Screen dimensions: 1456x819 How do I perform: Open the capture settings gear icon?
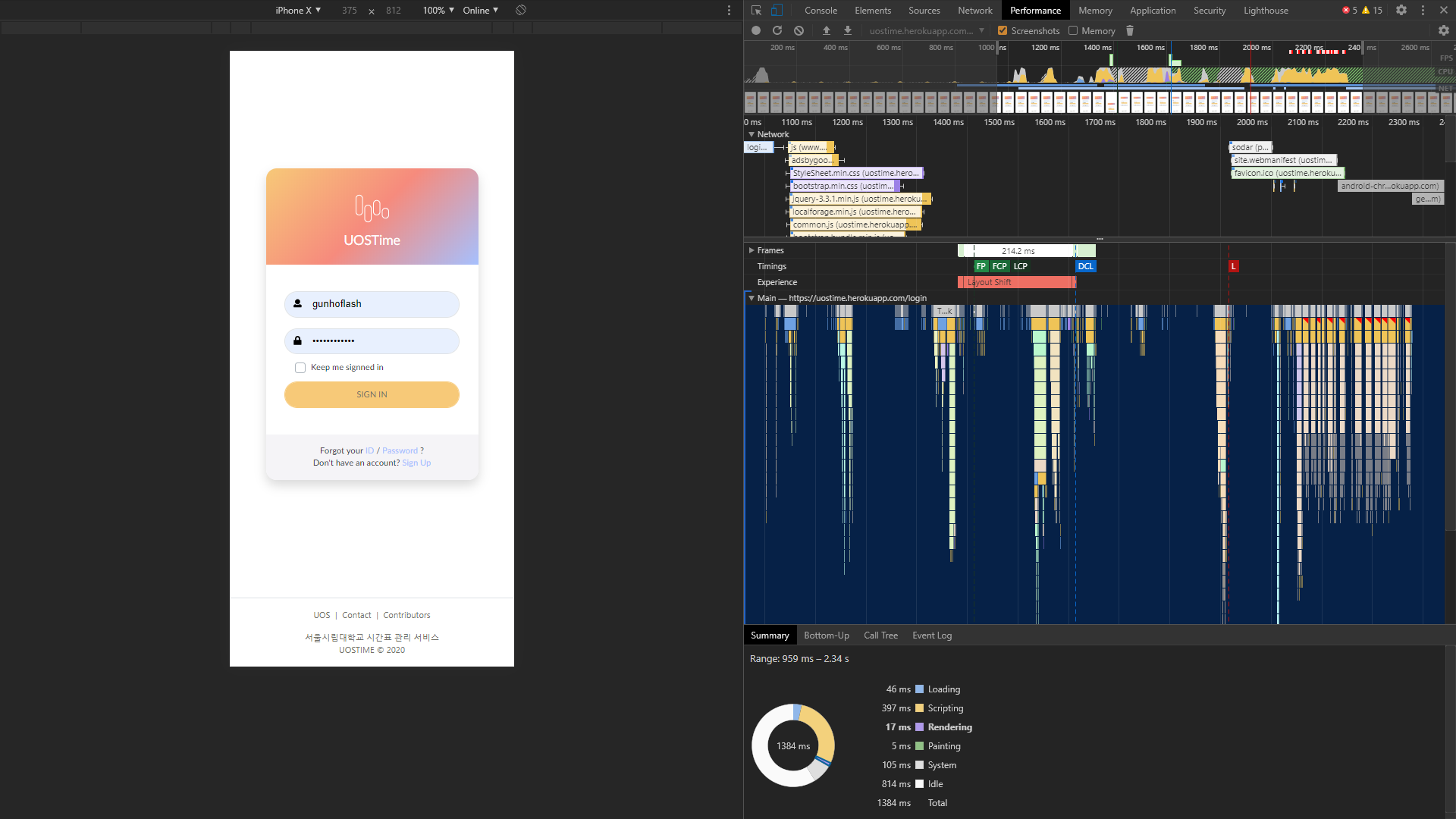pyautogui.click(x=1444, y=30)
